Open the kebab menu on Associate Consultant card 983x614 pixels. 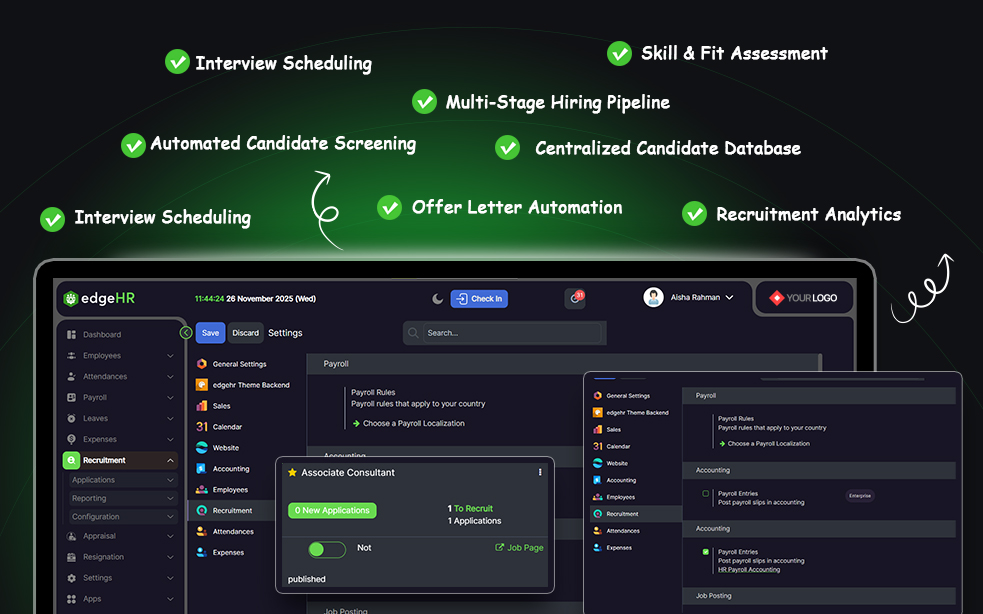point(540,472)
